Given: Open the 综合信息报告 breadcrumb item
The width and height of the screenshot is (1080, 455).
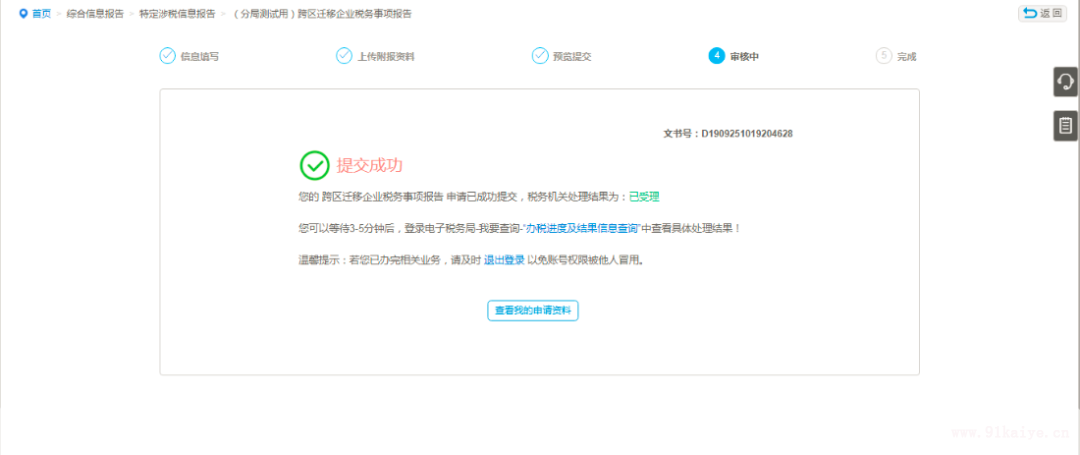Looking at the screenshot, I should [x=95, y=14].
